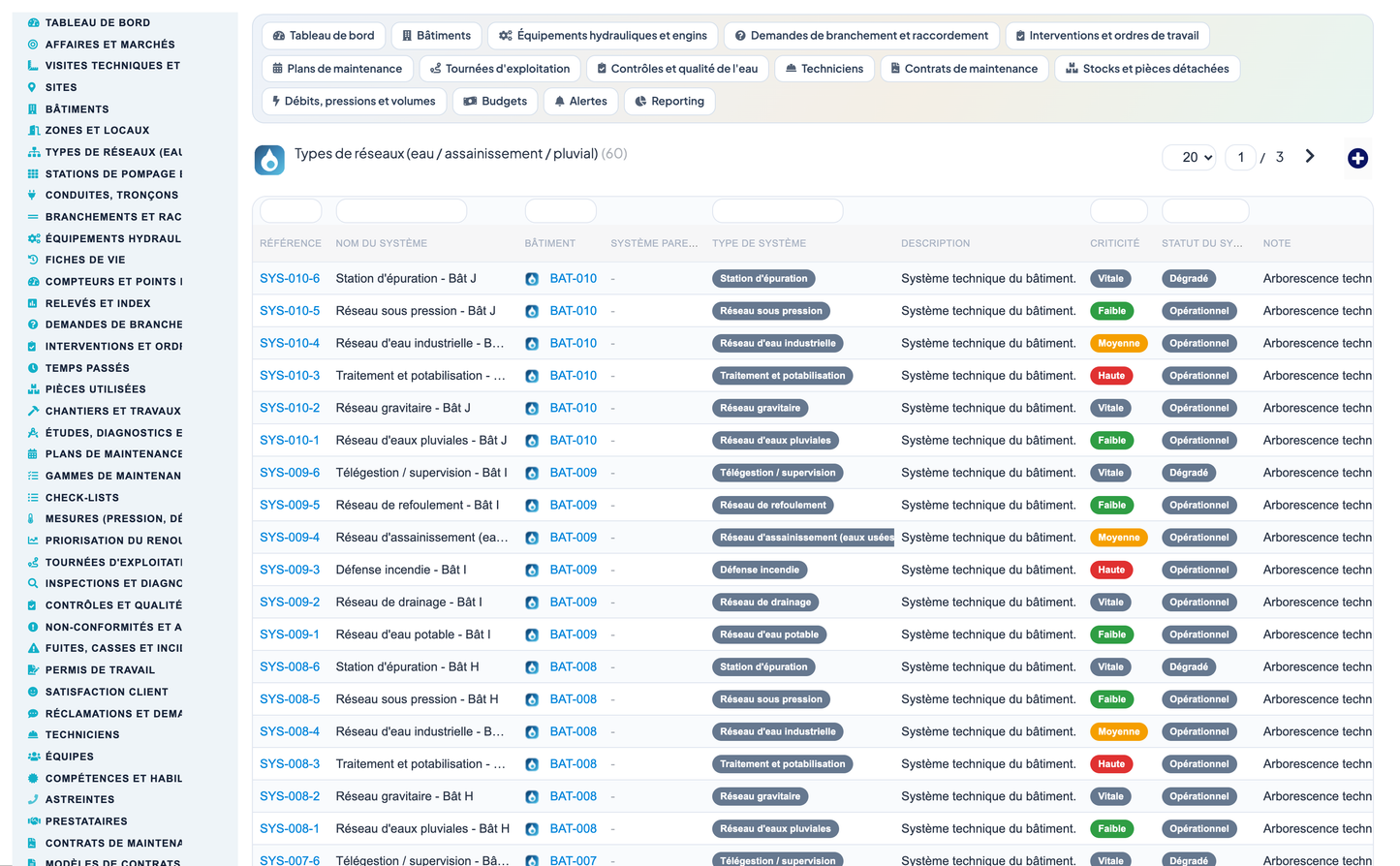The width and height of the screenshot is (1400, 866).
Task: Open BAT-010 link in SYS-010-3 row
Action: 574,375
